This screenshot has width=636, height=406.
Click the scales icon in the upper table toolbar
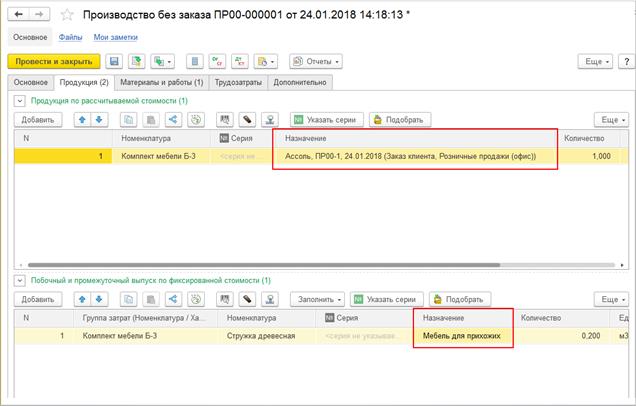(270, 120)
